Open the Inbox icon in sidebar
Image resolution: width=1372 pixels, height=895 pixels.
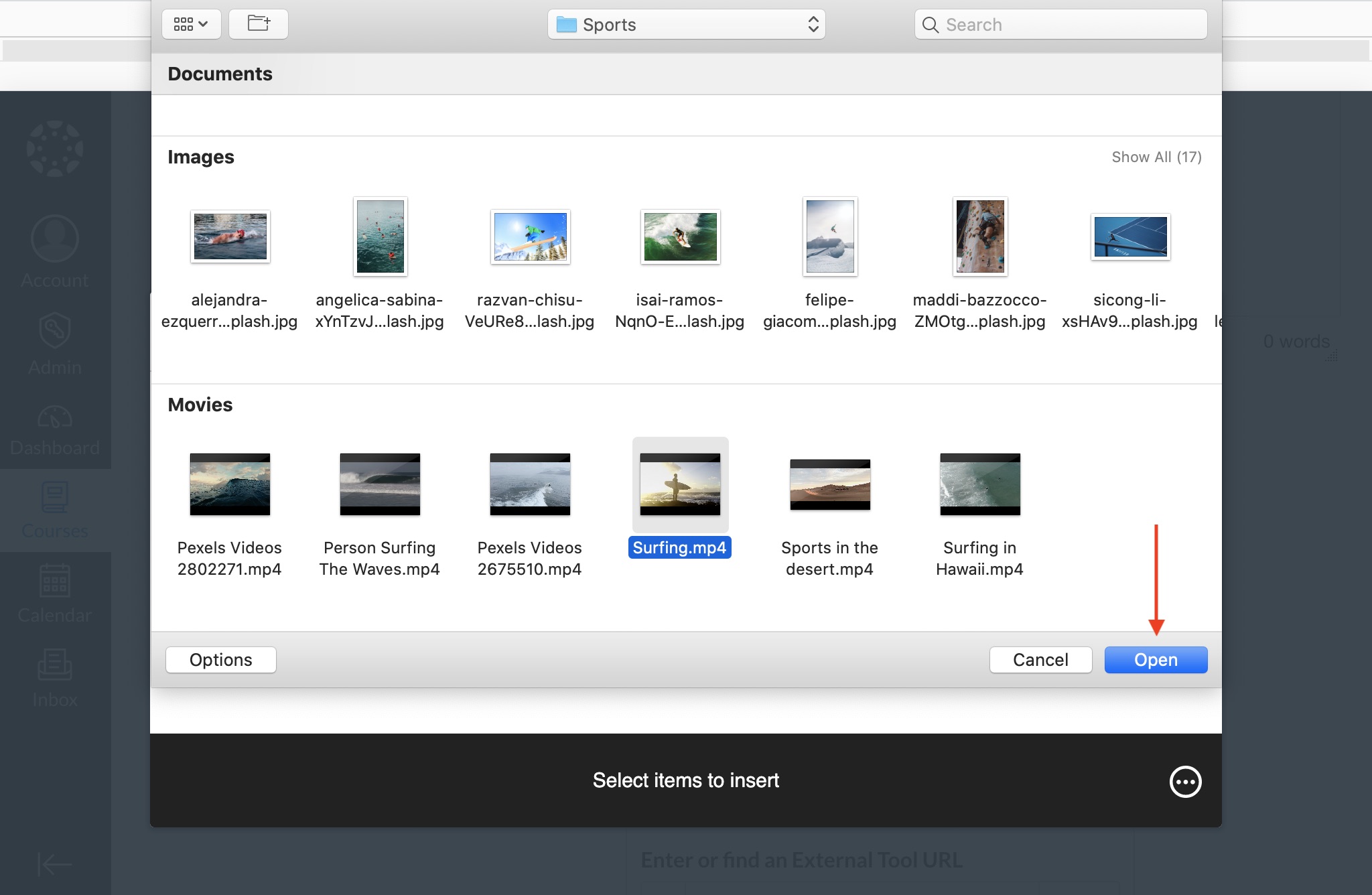click(x=55, y=666)
